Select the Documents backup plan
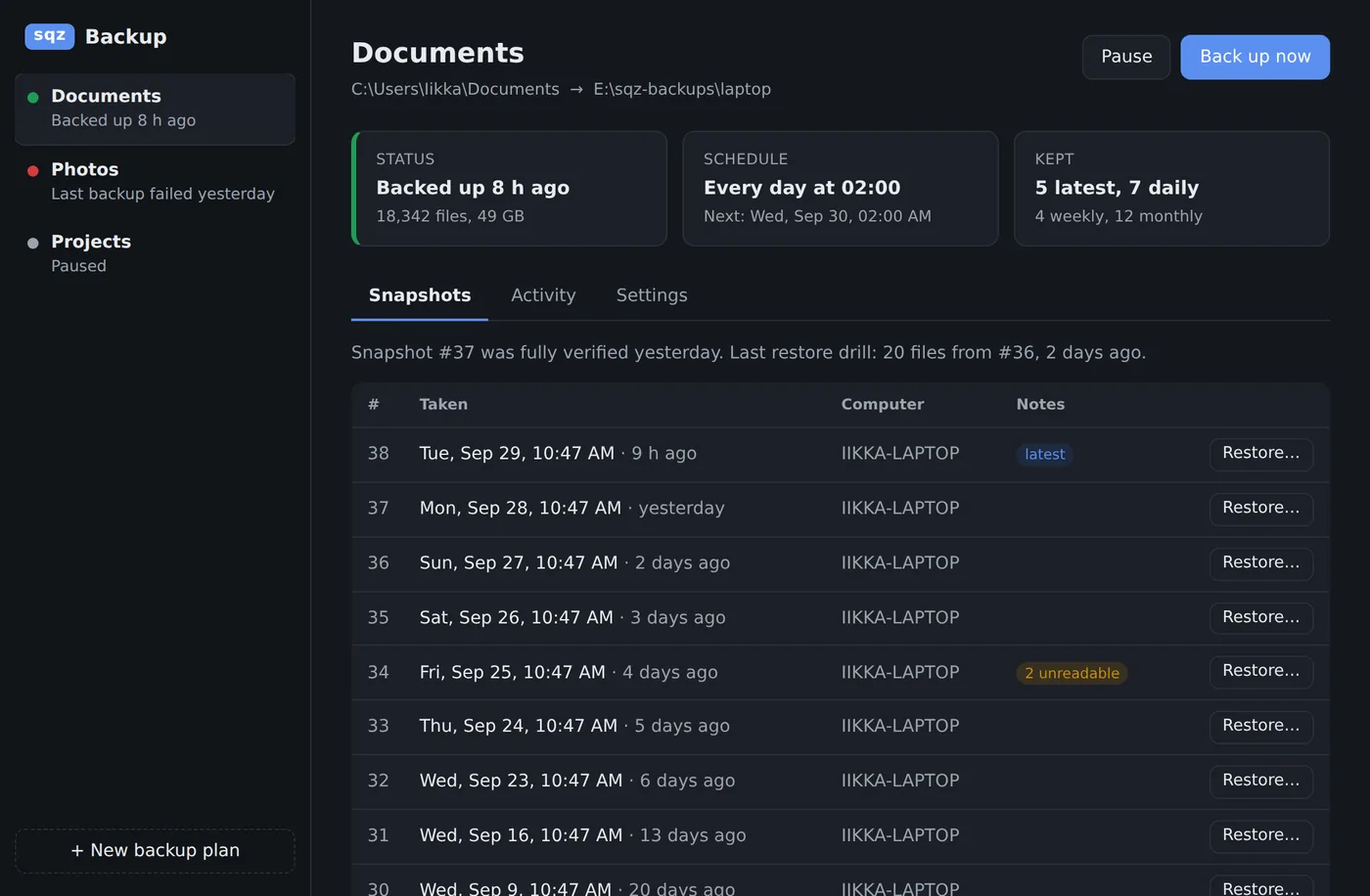Viewport: 1370px width, 896px height. pos(155,109)
